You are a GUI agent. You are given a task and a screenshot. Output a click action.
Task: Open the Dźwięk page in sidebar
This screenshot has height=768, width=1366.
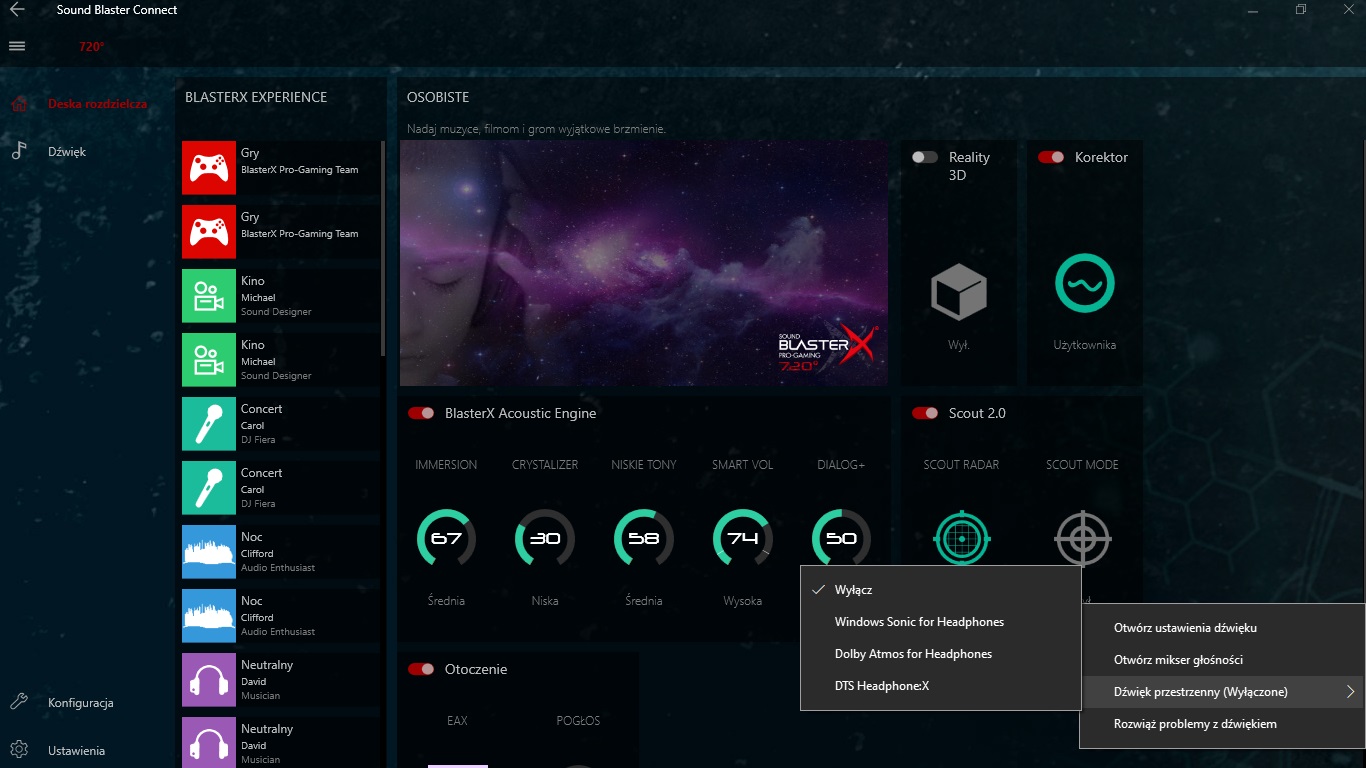[67, 152]
